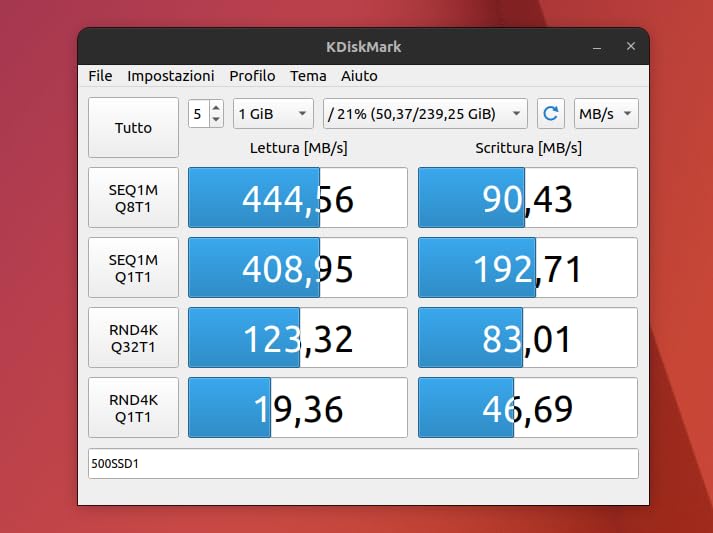
Task: Open the Profilo menu
Action: pos(252,76)
